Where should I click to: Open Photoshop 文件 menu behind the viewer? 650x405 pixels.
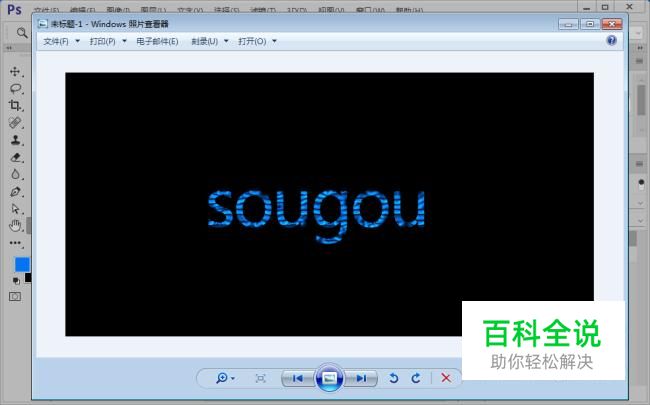click(x=46, y=10)
